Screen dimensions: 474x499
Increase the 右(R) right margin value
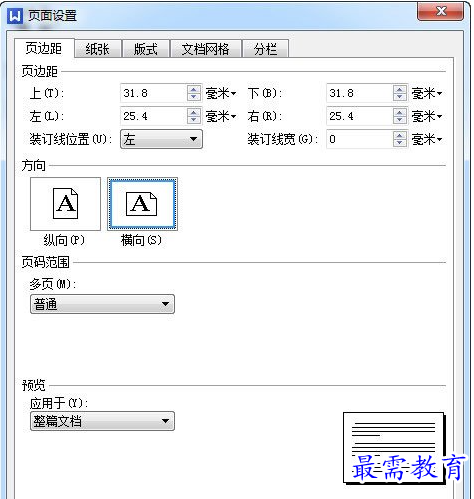[400, 112]
